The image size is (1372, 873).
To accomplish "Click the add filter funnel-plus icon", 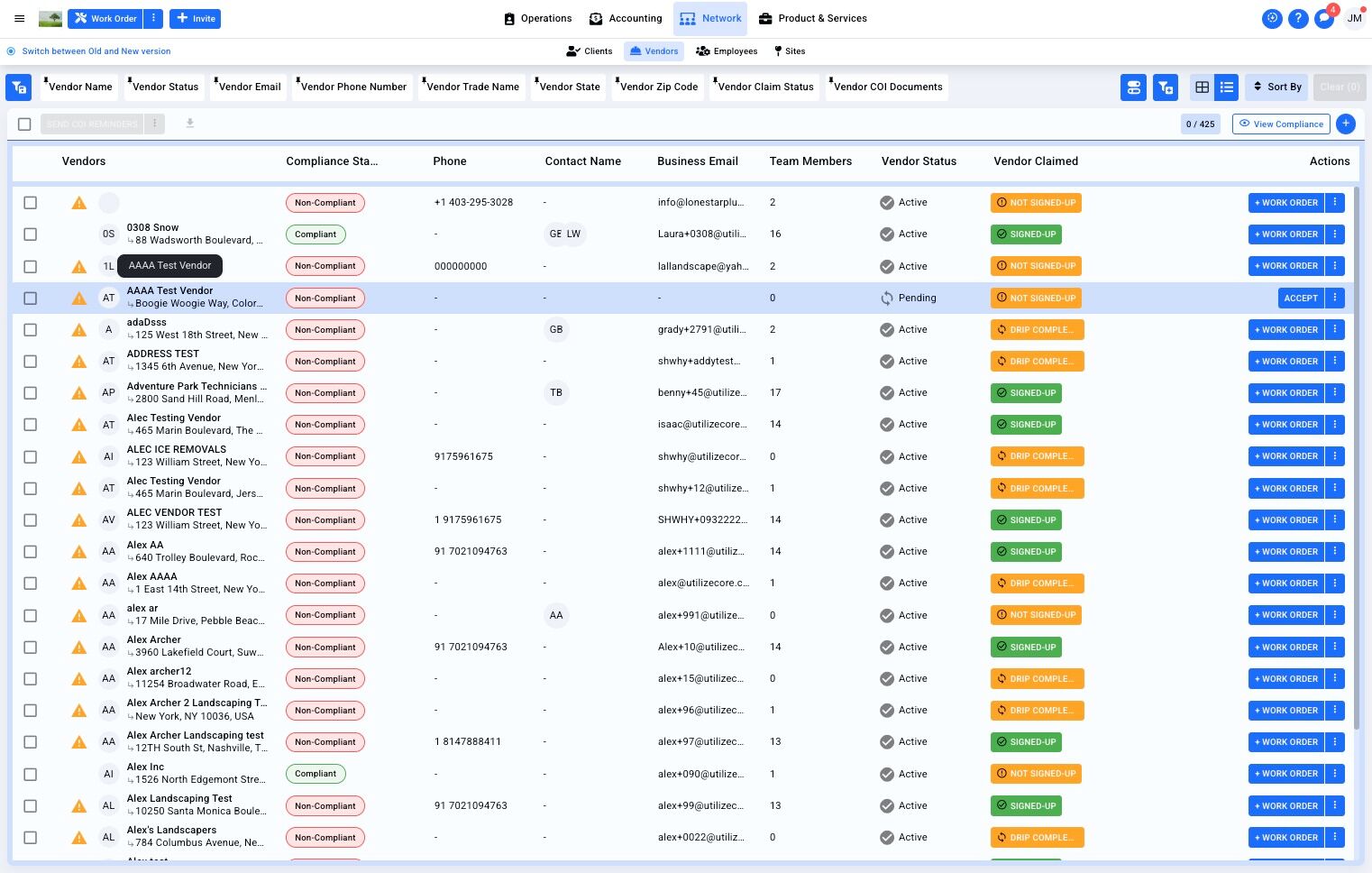I will [x=1166, y=87].
